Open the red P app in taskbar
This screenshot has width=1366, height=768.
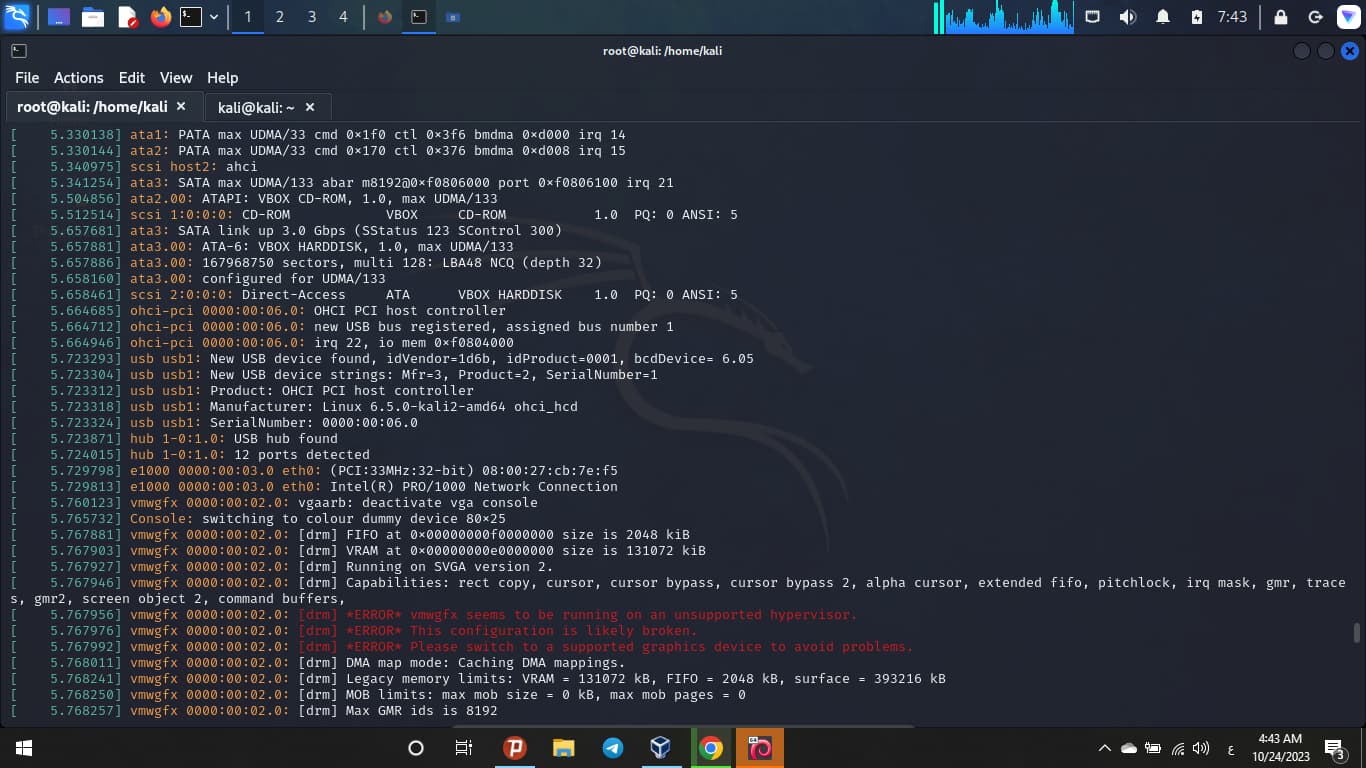pos(515,748)
